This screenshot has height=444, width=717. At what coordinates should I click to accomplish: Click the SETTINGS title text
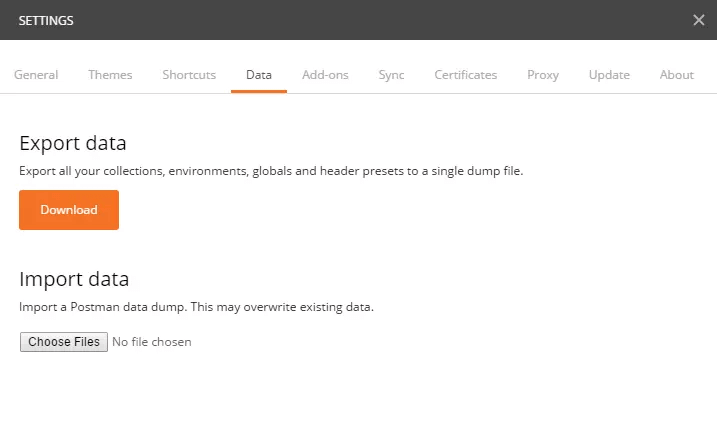46,21
